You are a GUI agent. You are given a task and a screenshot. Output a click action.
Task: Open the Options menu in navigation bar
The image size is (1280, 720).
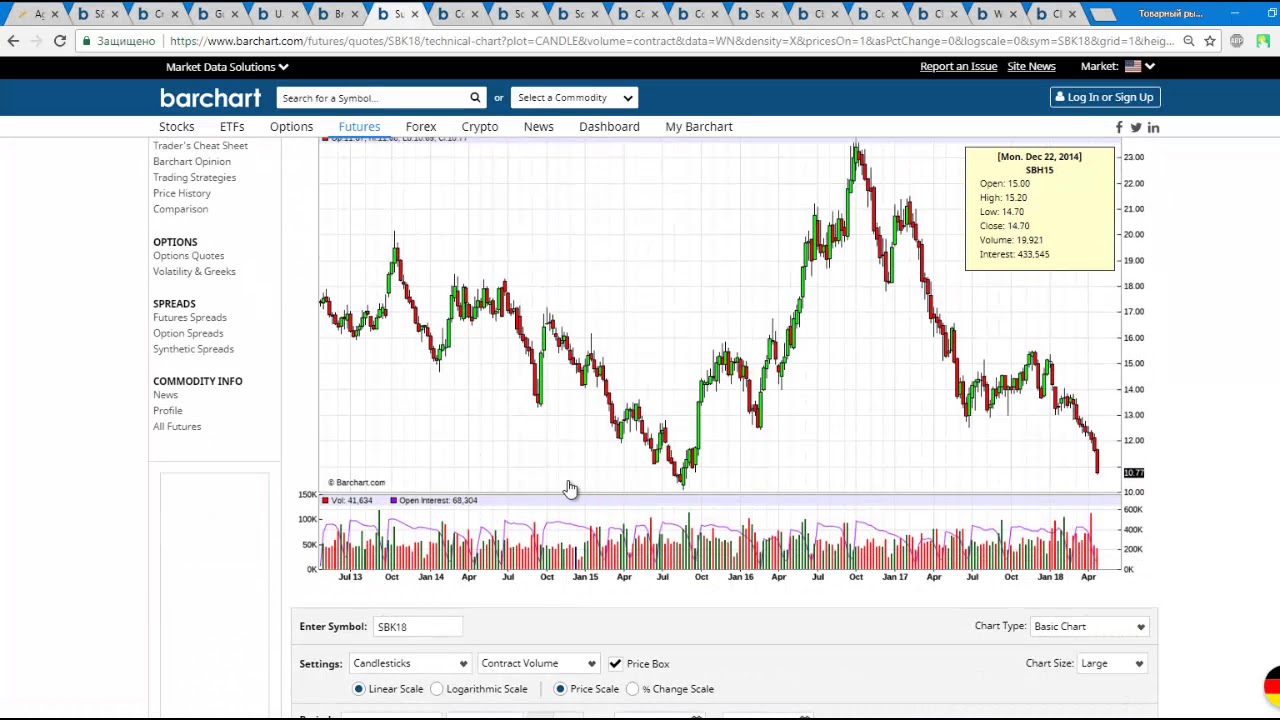click(x=291, y=127)
